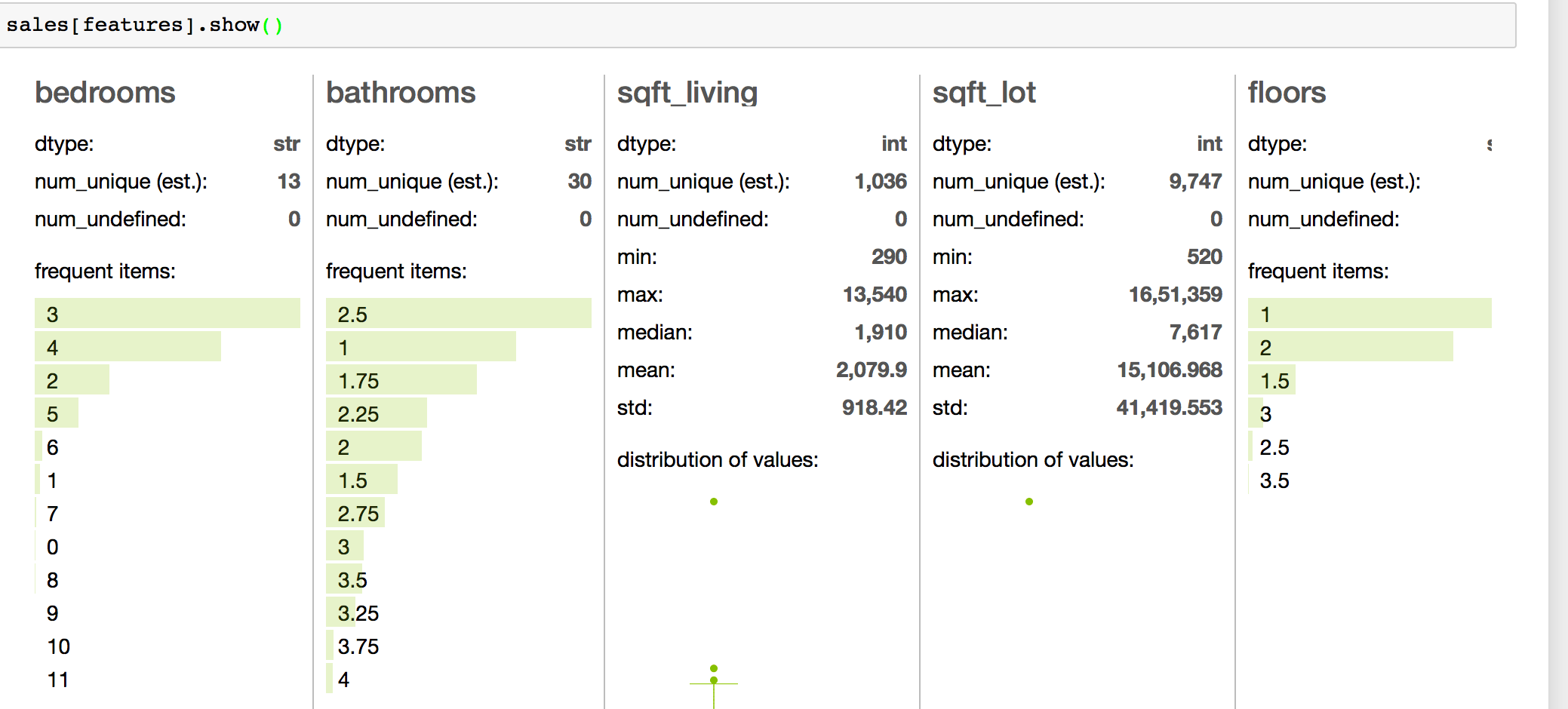The width and height of the screenshot is (1568, 709).
Task: Select the floors column heading
Action: click(x=1287, y=93)
